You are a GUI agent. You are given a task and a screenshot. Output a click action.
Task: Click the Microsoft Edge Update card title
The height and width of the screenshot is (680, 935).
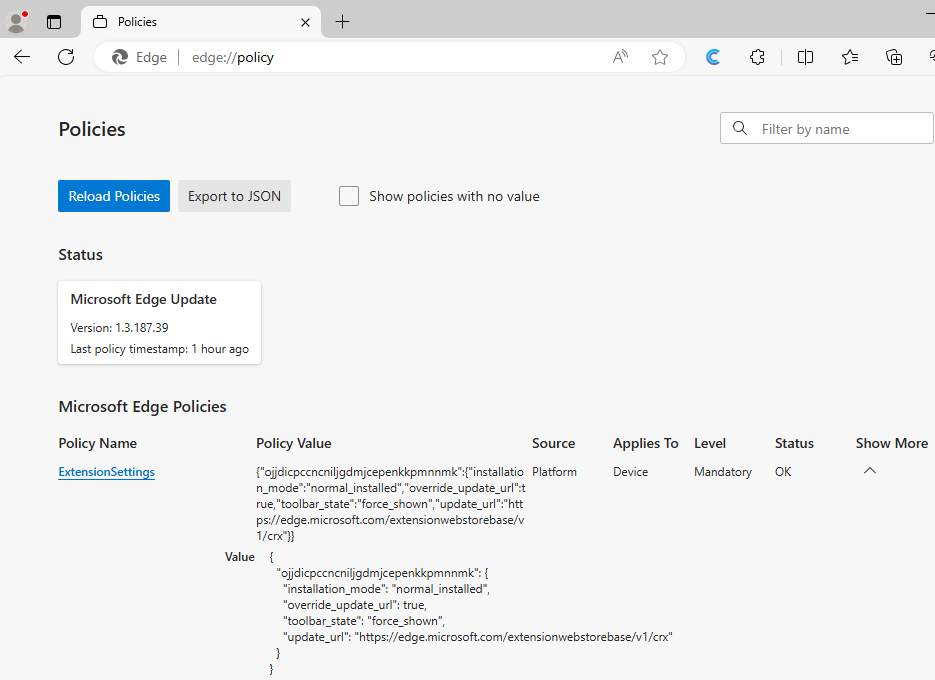pos(144,299)
